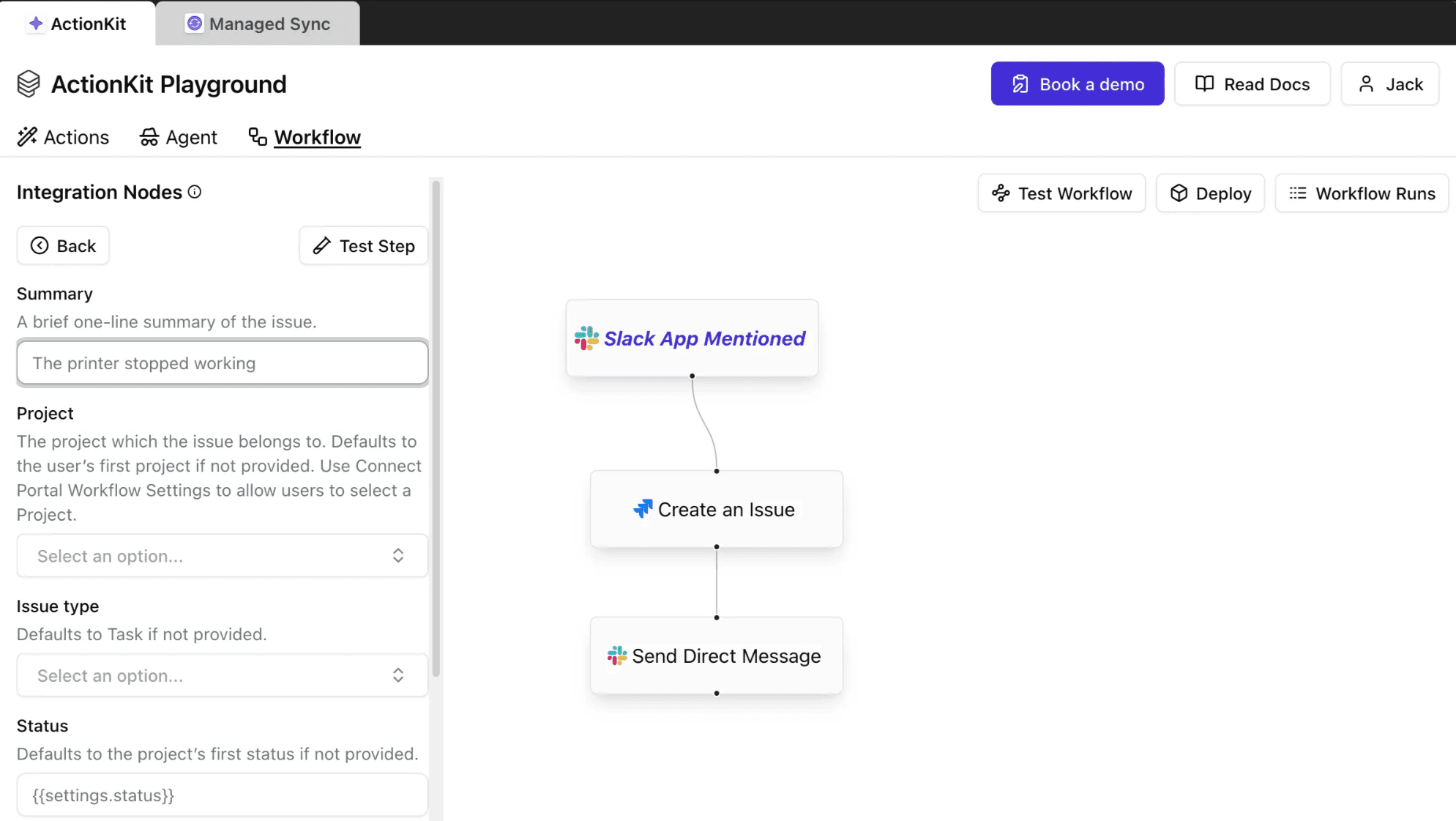
Task: Open the Project dropdown
Action: point(222,556)
